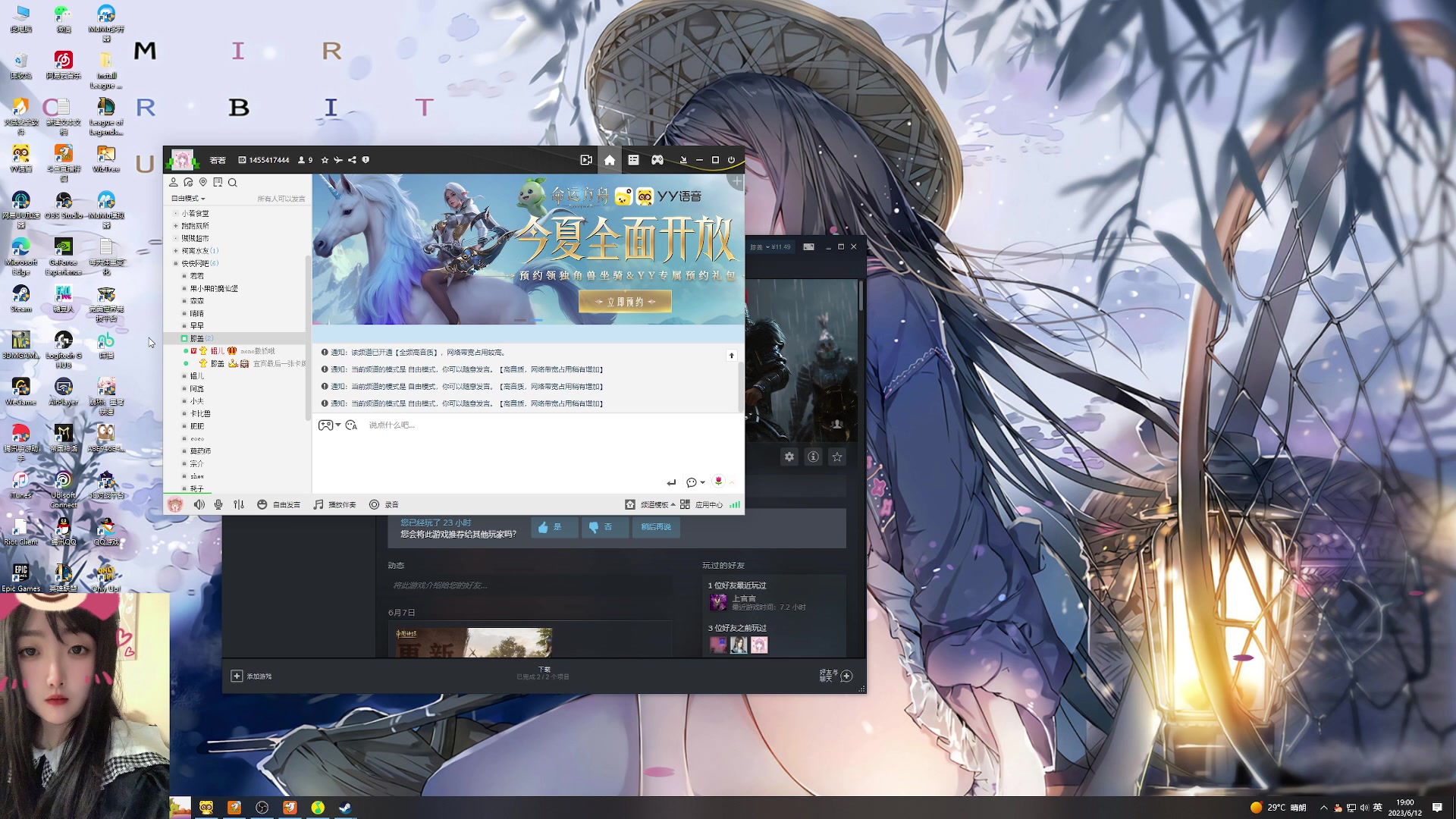This screenshot has height=819, width=1456.
Task: Expand the 柯南水友 channel group
Action: [175, 251]
